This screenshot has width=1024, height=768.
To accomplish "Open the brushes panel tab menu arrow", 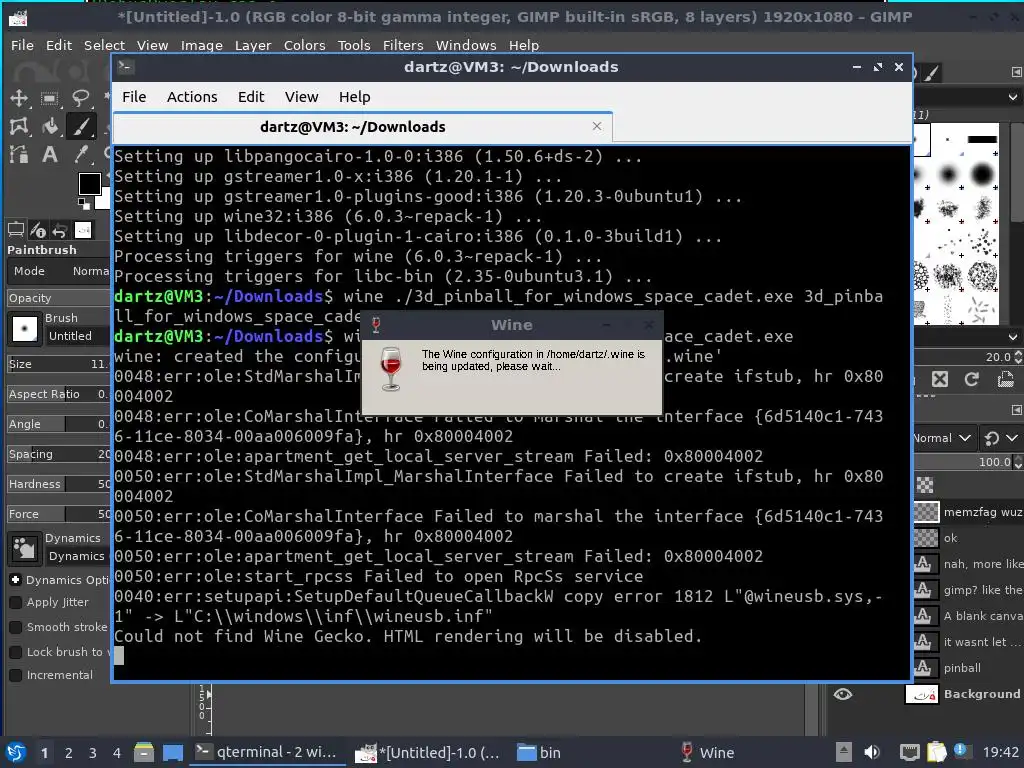I will [1016, 72].
